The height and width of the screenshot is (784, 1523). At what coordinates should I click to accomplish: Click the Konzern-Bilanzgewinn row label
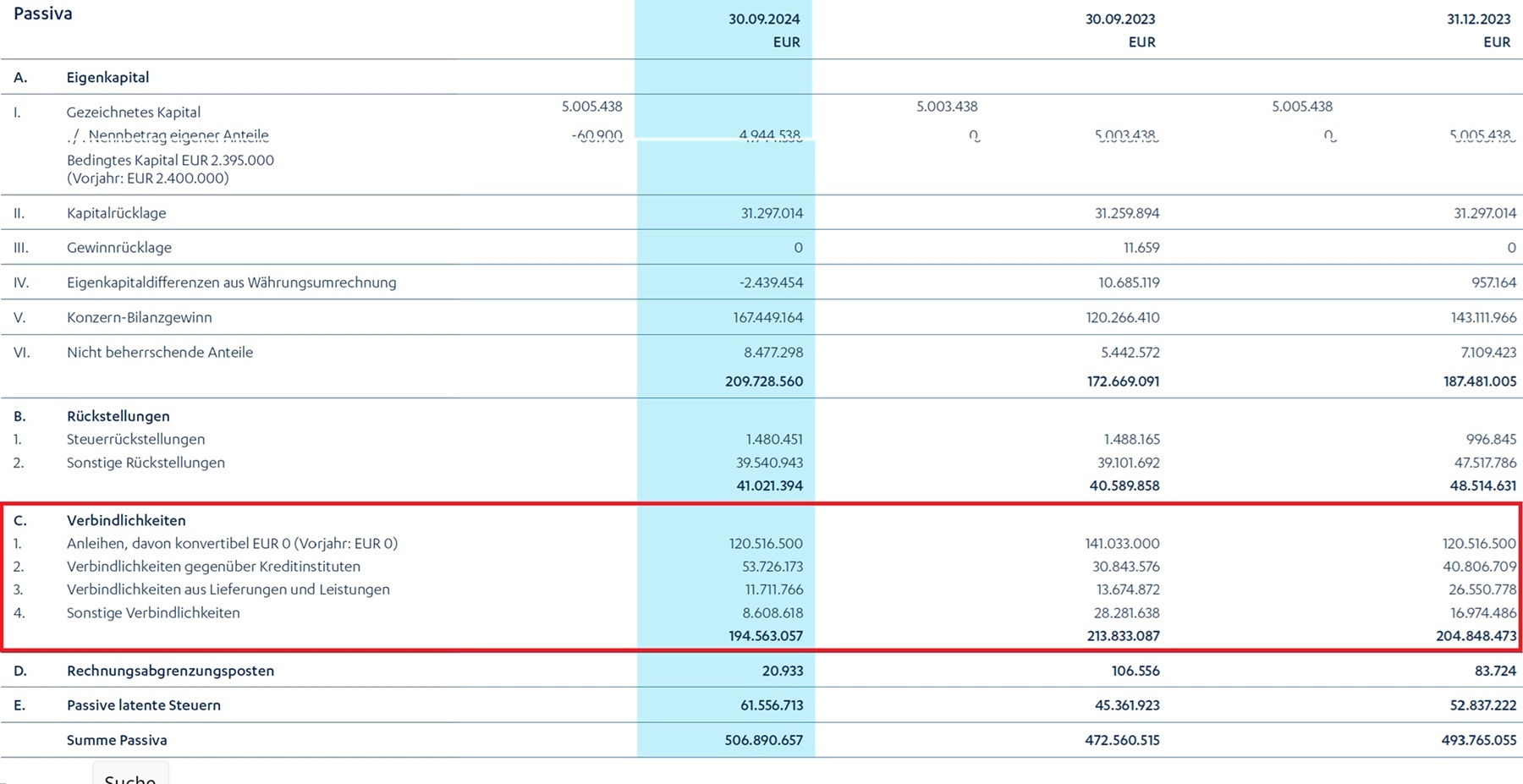[x=140, y=317]
